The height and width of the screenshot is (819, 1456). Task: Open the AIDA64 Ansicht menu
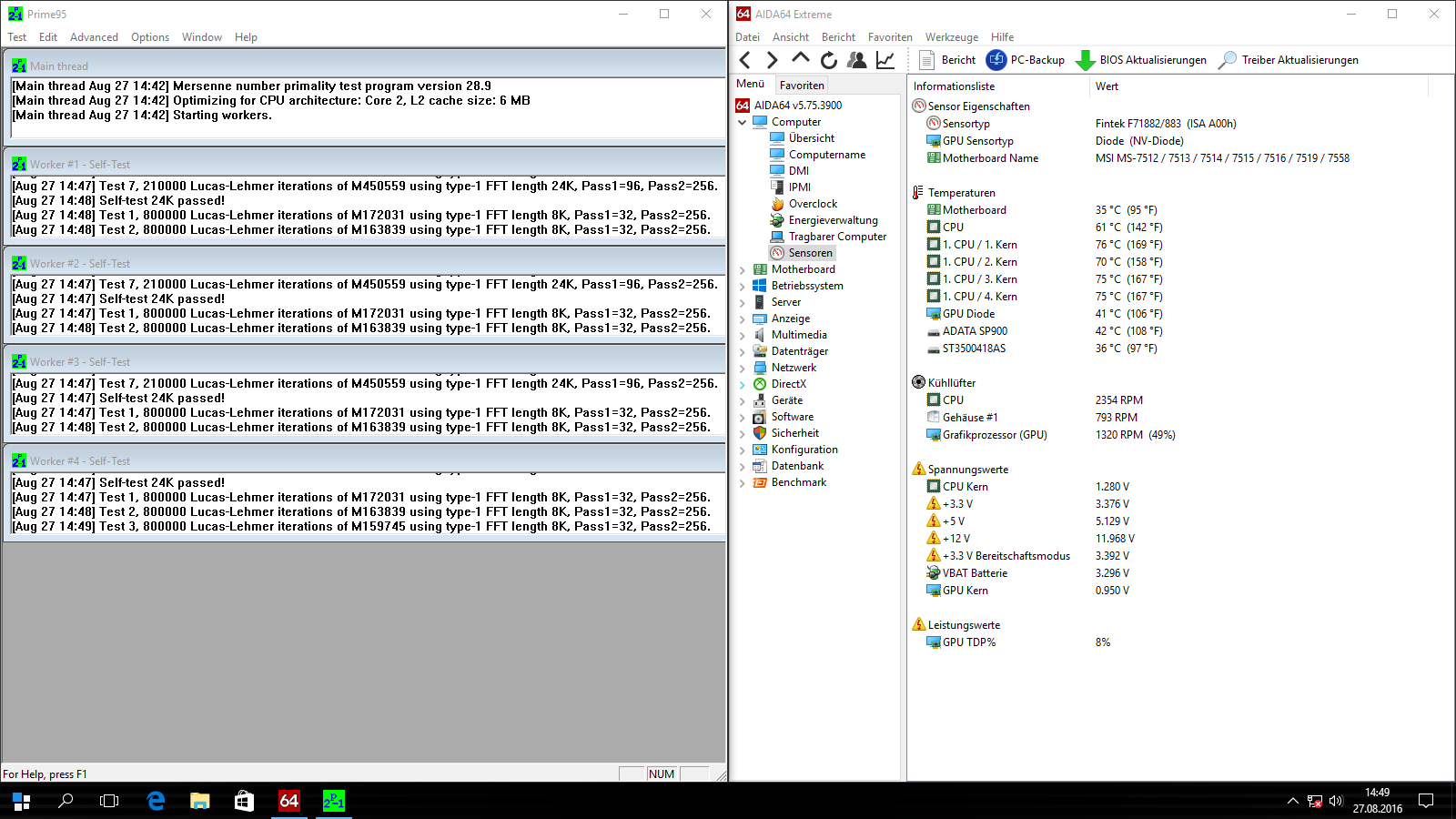tap(791, 37)
